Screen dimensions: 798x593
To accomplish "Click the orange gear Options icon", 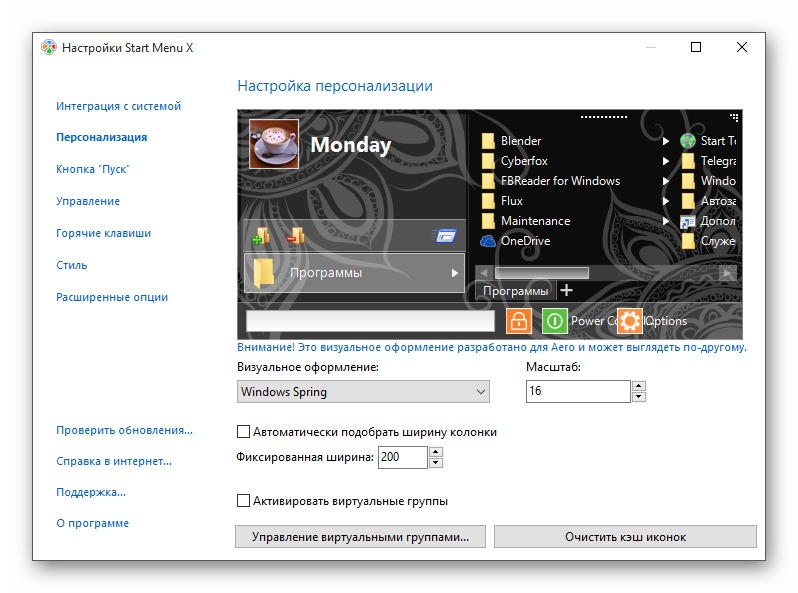I will (x=630, y=321).
